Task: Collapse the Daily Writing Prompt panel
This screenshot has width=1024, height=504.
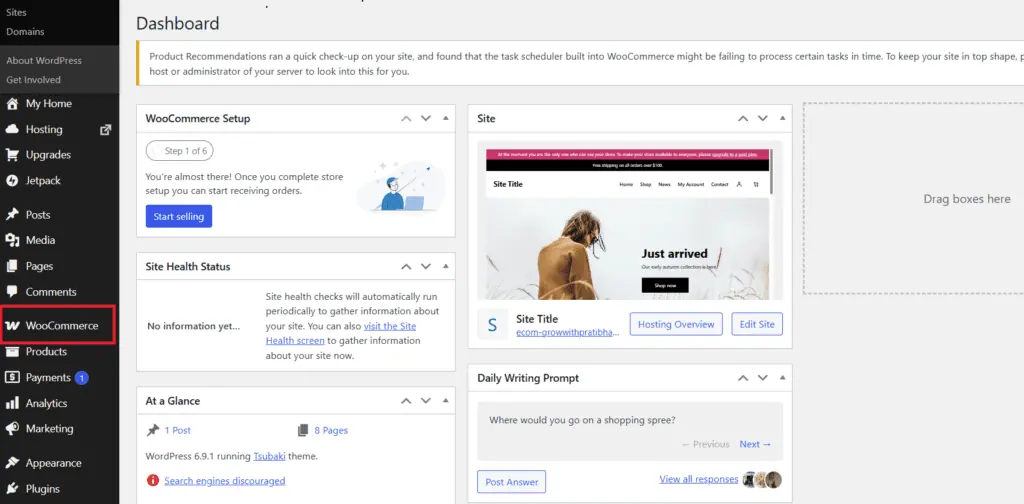Action: tap(782, 377)
